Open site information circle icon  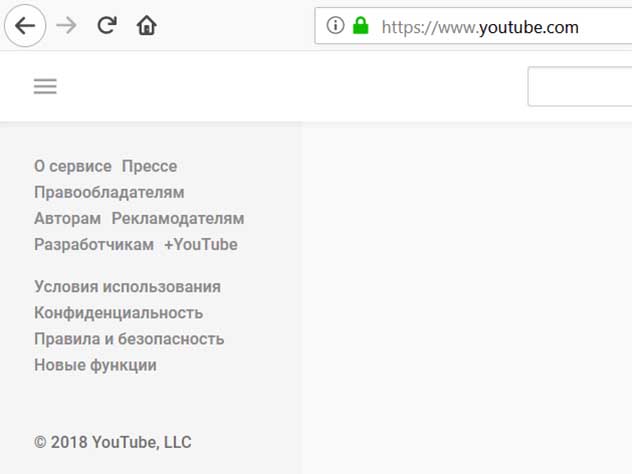click(x=336, y=27)
